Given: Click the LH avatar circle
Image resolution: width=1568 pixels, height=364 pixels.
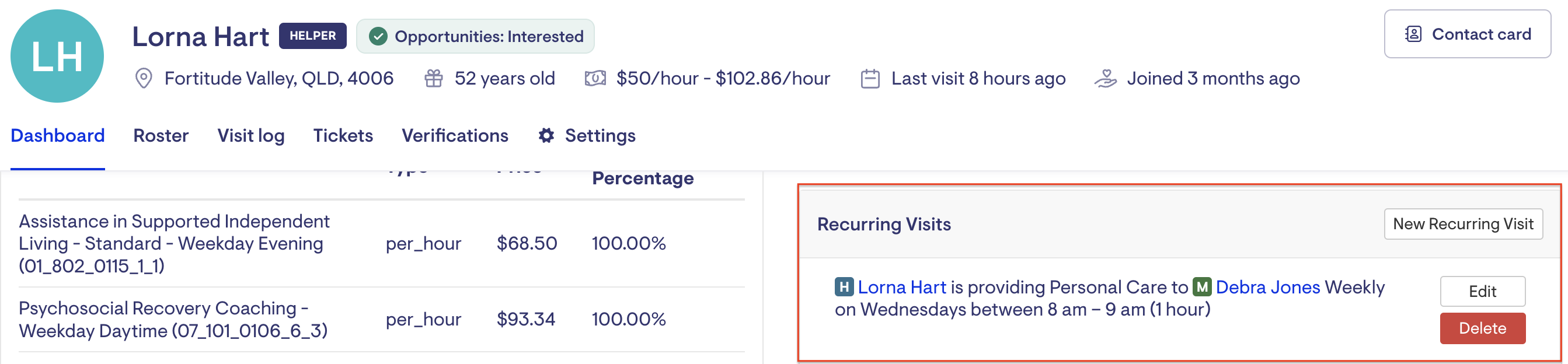Looking at the screenshot, I should point(57,56).
